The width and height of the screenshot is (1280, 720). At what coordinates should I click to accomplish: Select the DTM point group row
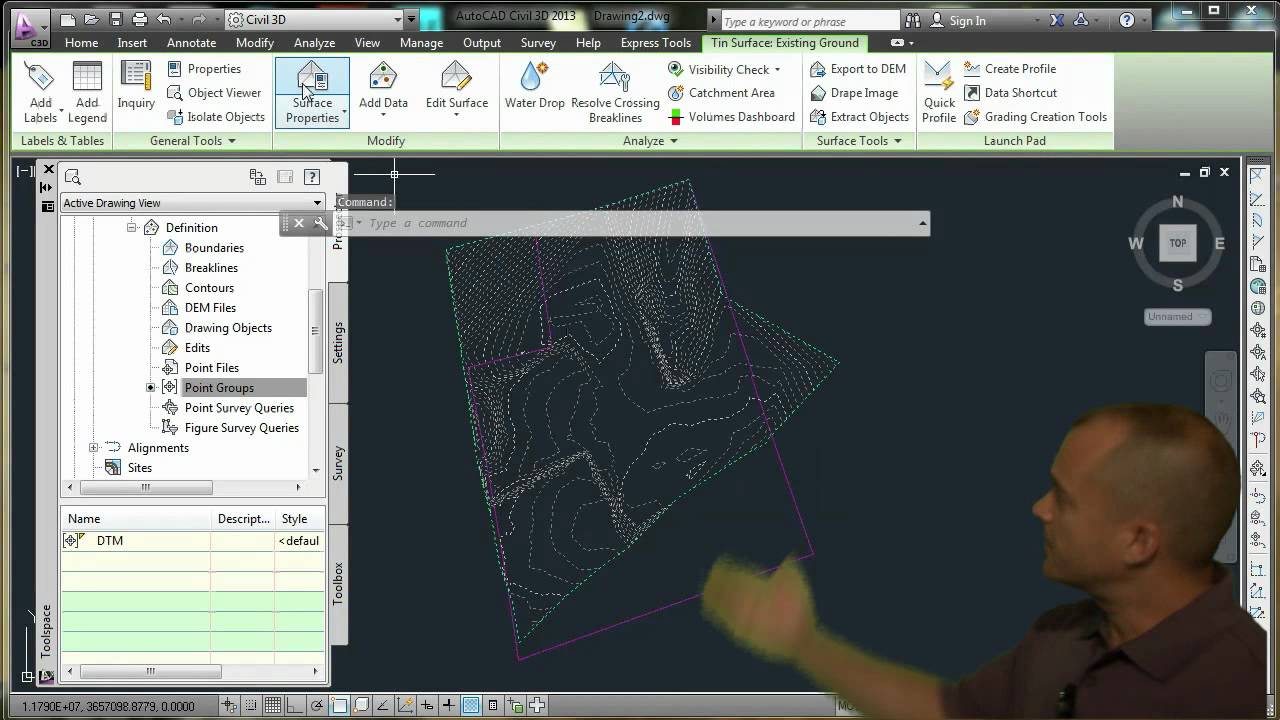pos(192,541)
